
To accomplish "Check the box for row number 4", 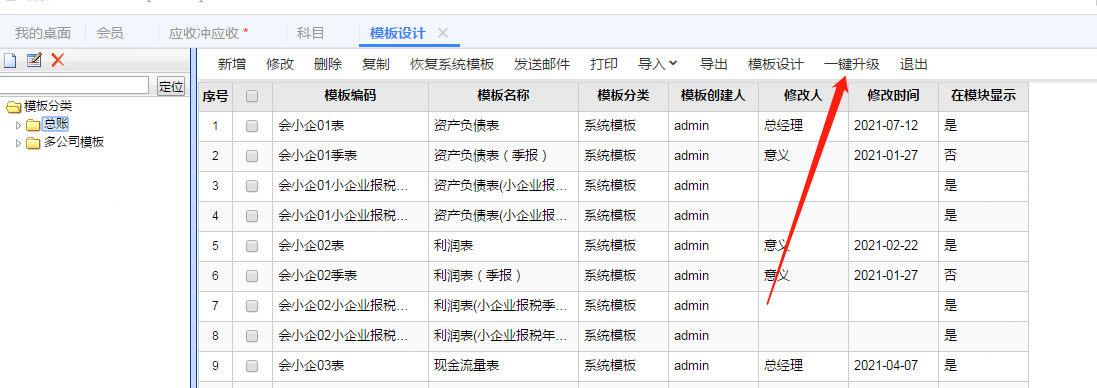I will (252, 216).
